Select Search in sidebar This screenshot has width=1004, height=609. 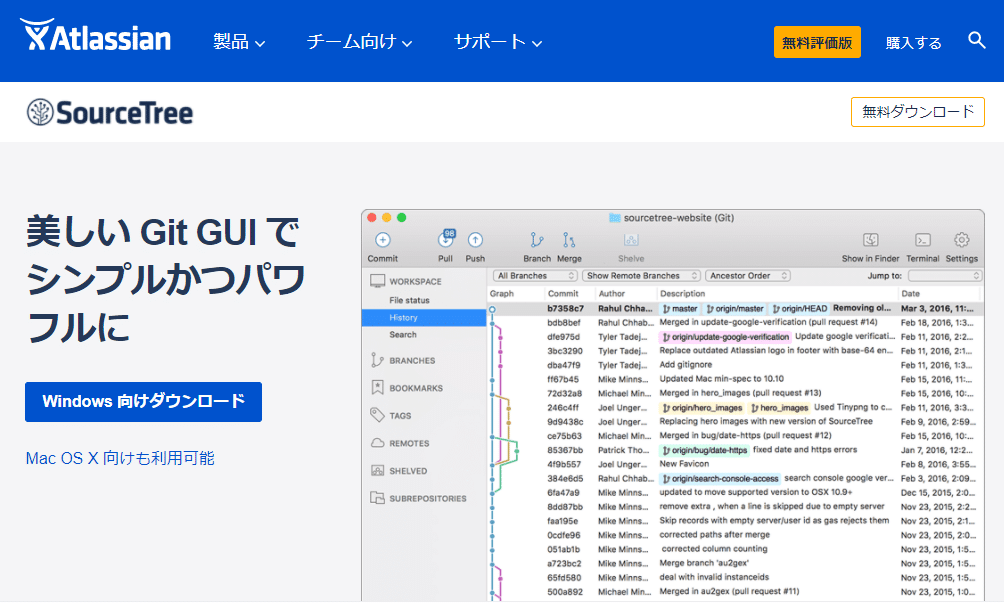click(403, 335)
